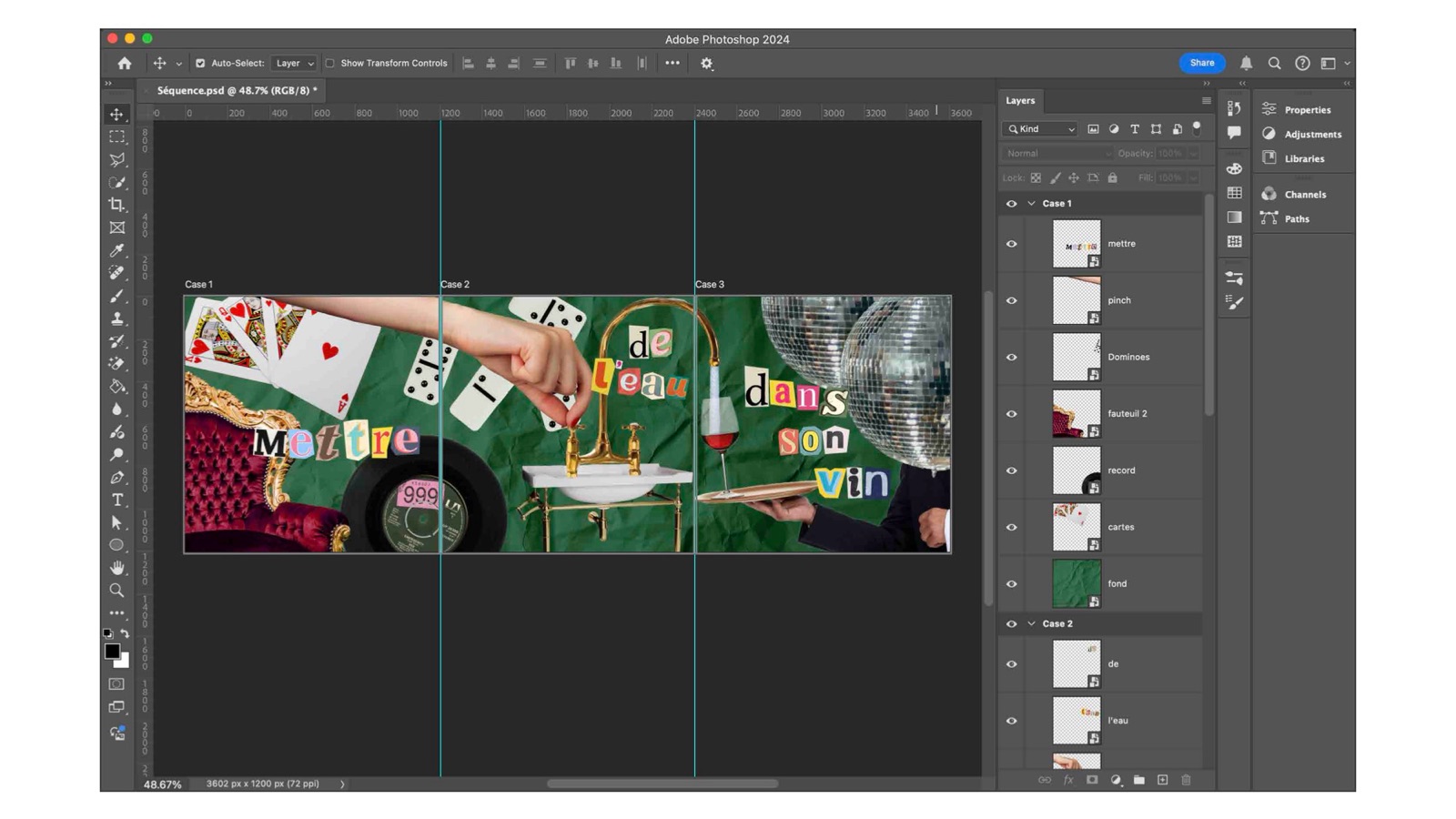Screen dimensions: 1456x819
Task: Open the Layers panel menu
Action: (x=1206, y=101)
